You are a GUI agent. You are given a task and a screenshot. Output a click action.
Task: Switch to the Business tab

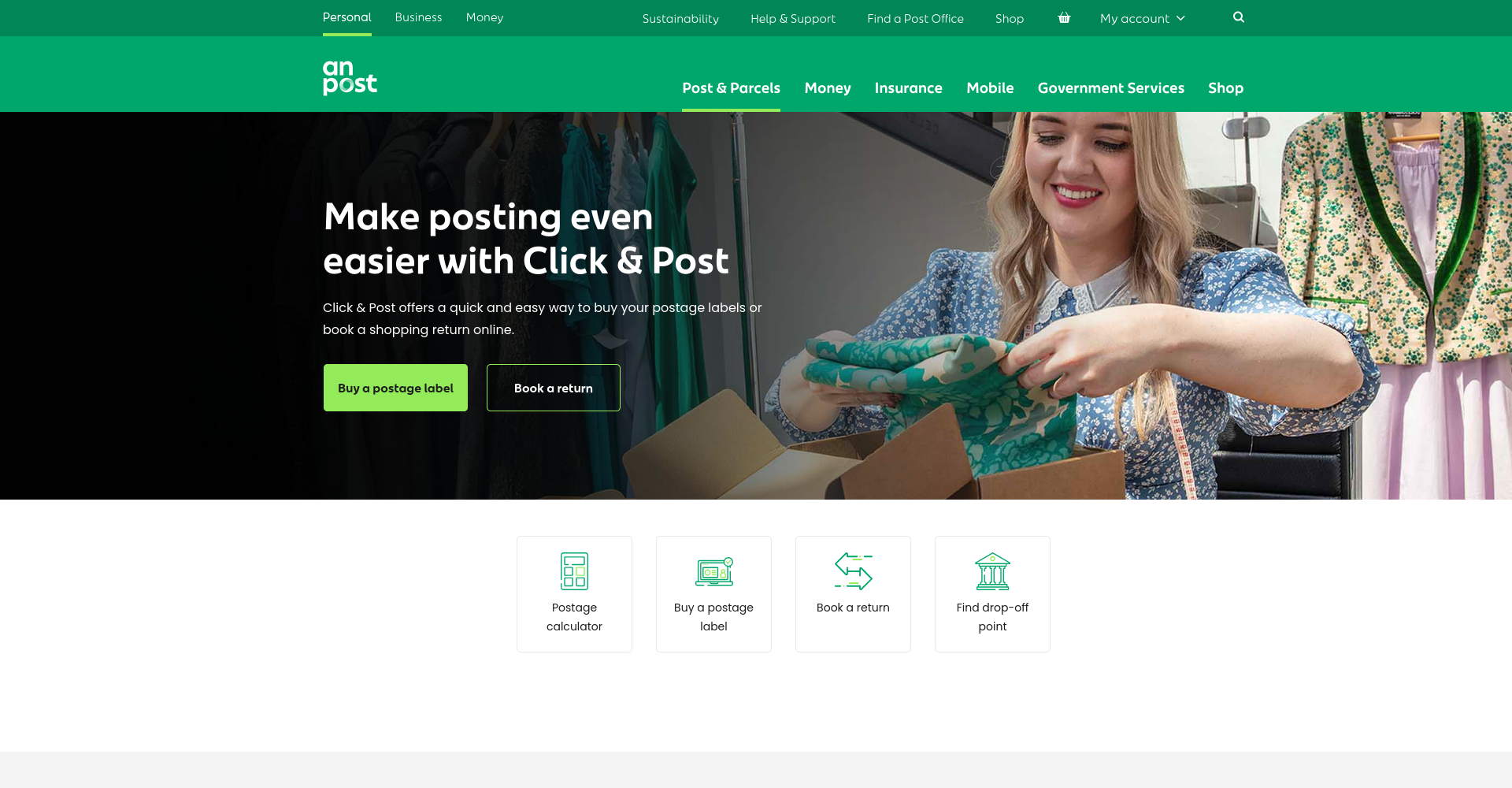(x=418, y=17)
